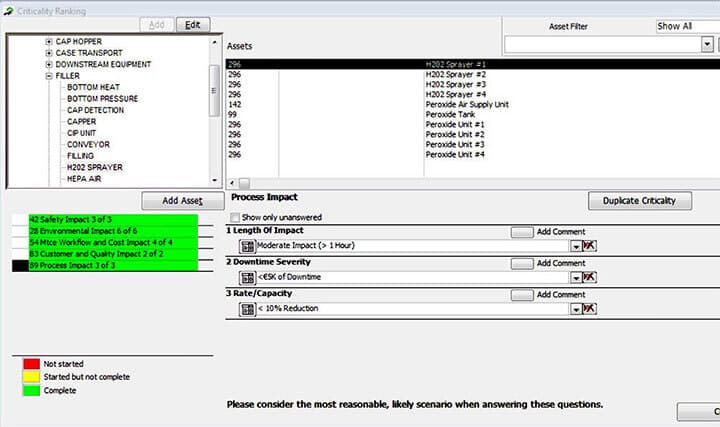Open the Show All combo box
This screenshot has width=720, height=427.
tap(688, 26)
